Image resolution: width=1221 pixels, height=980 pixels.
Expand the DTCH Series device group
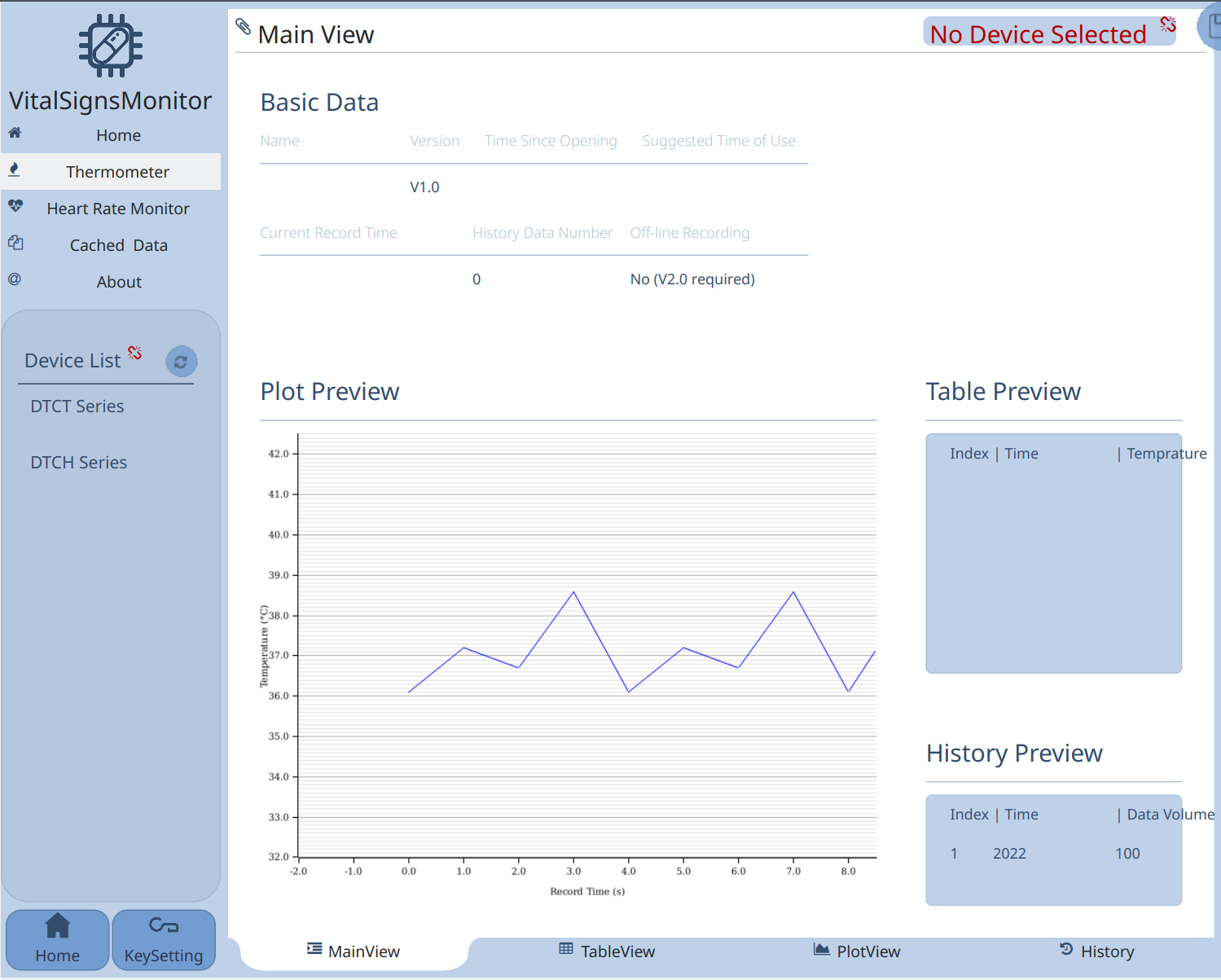79,463
